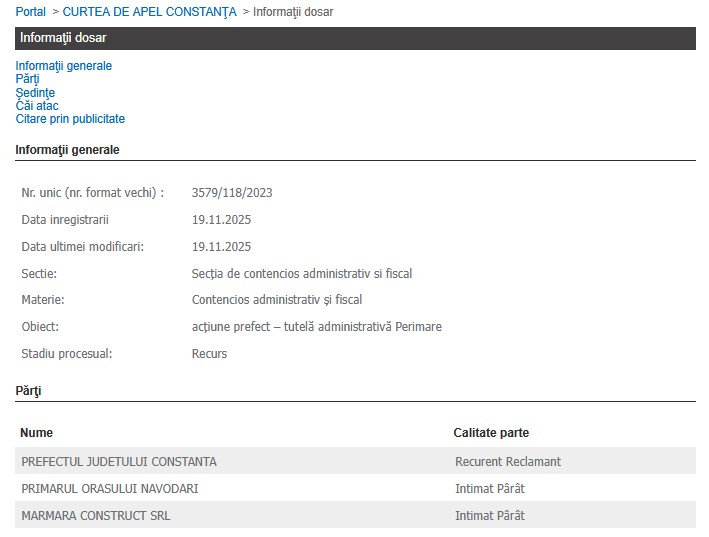Image resolution: width=709 pixels, height=537 pixels.
Task: Click the Recurs procedural stage value
Action: tap(209, 354)
